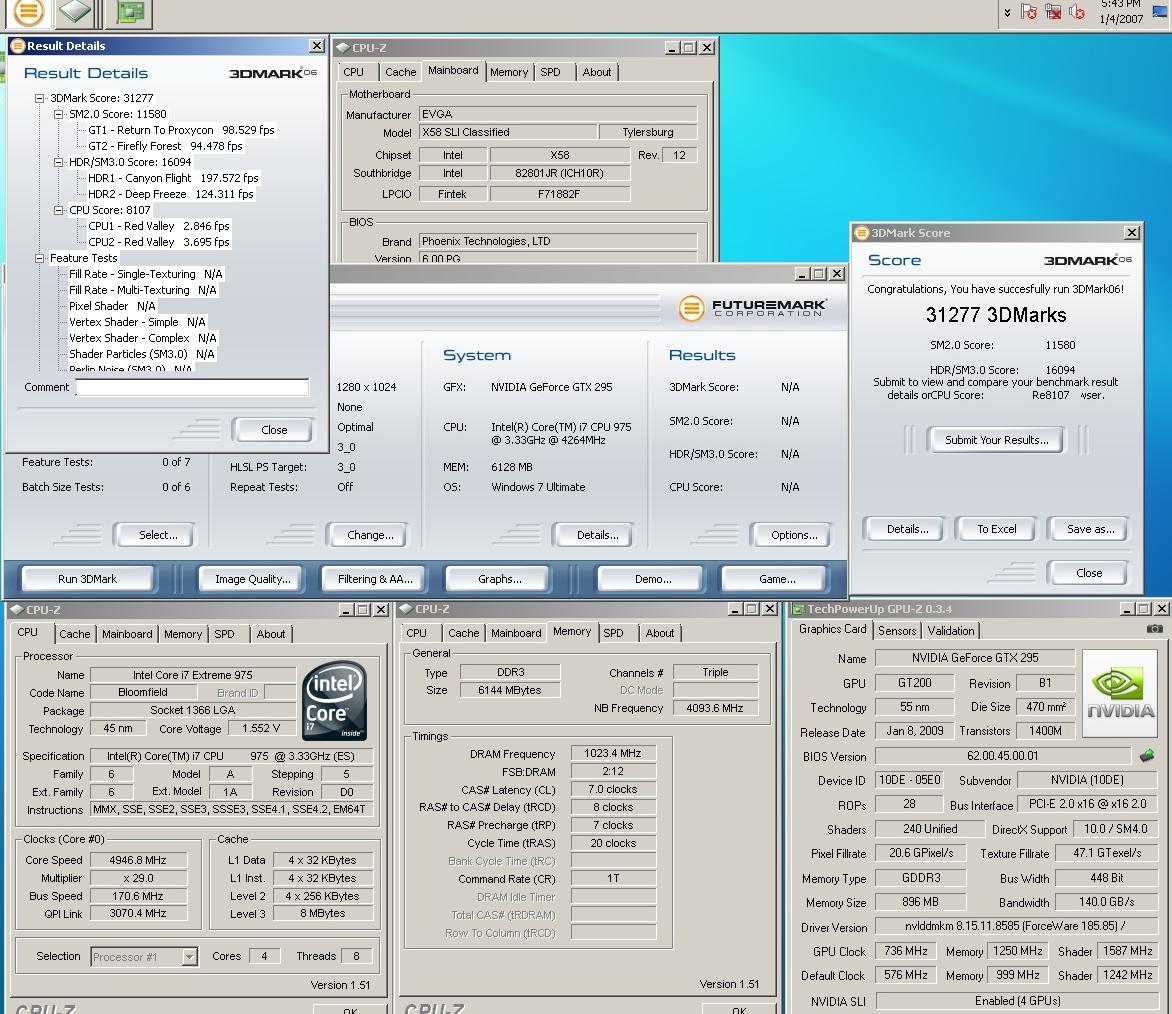This screenshot has width=1172, height=1014.
Task: Select HDR2 - Deep Freeze row
Action: point(170,194)
